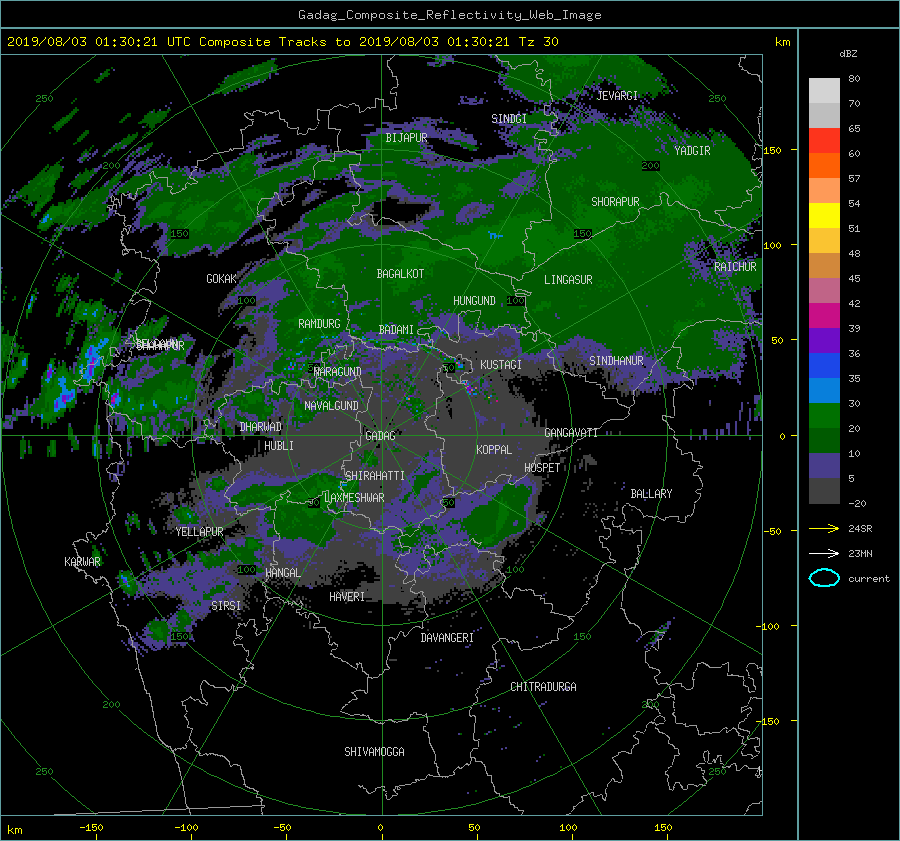Click the HOSPET label
Viewport: 900px width, 841px height.
click(x=542, y=468)
